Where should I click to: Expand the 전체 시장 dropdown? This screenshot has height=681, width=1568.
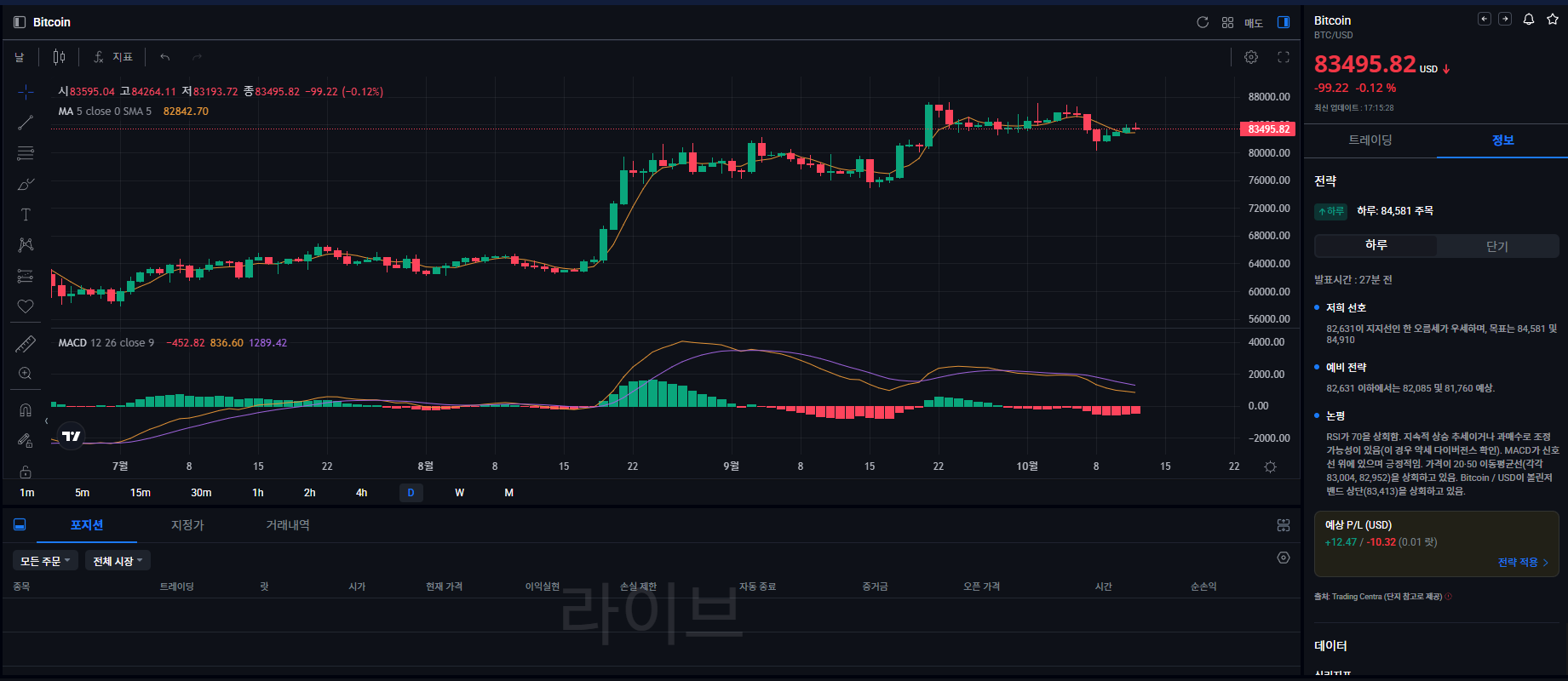(x=118, y=561)
